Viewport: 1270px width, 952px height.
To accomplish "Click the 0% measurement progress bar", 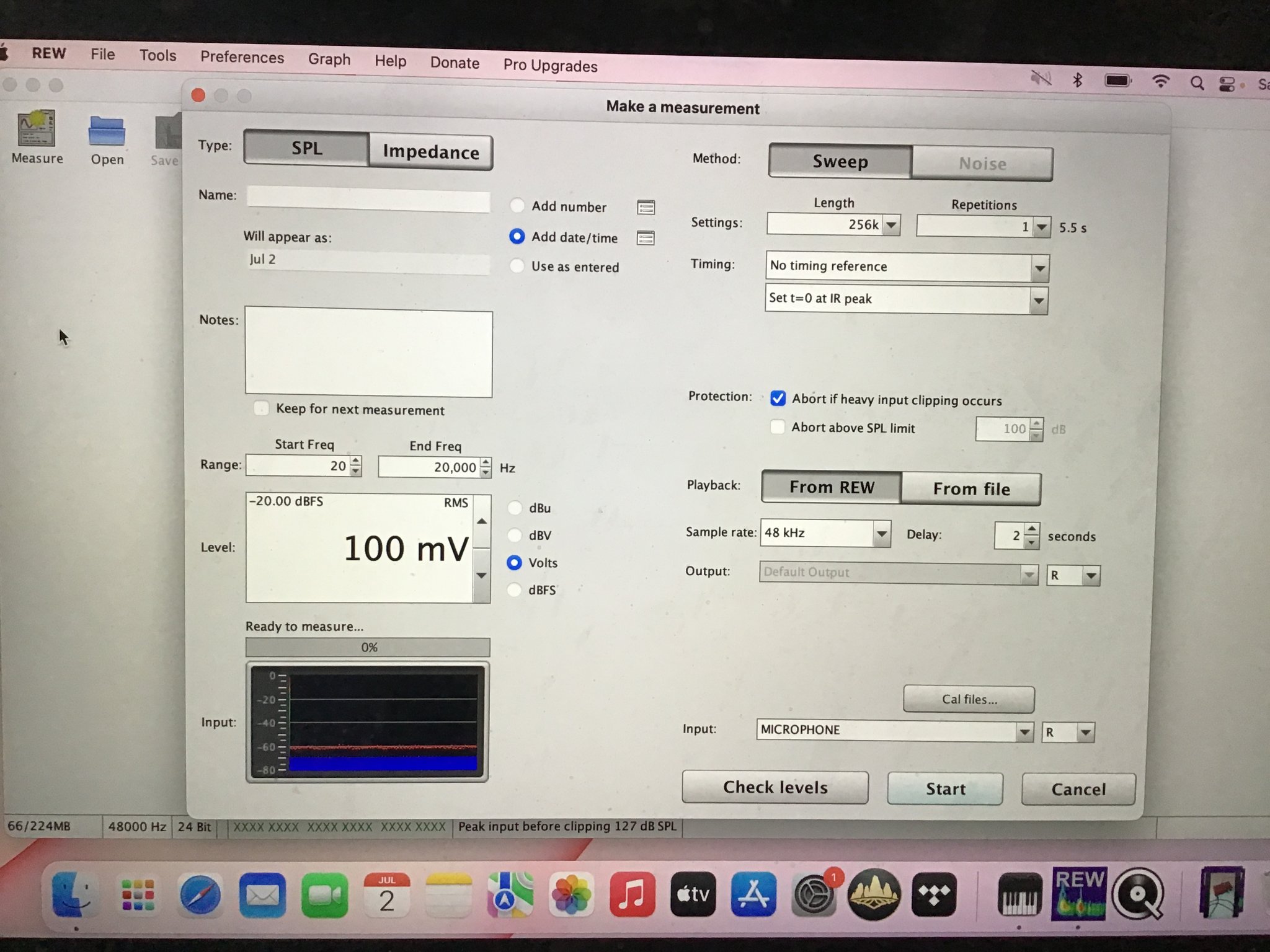I will pyautogui.click(x=368, y=648).
